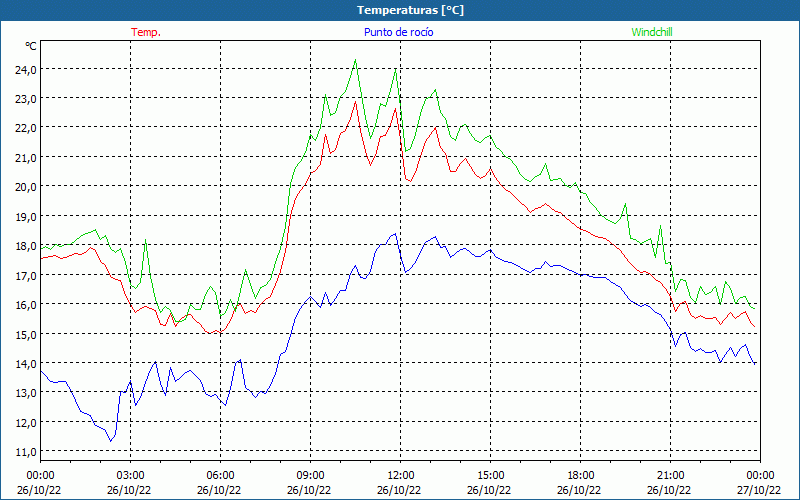Screen dimensions: 800x500
Task: Click the 26/10/22 date beneath 15:00
Action: [x=489, y=490]
